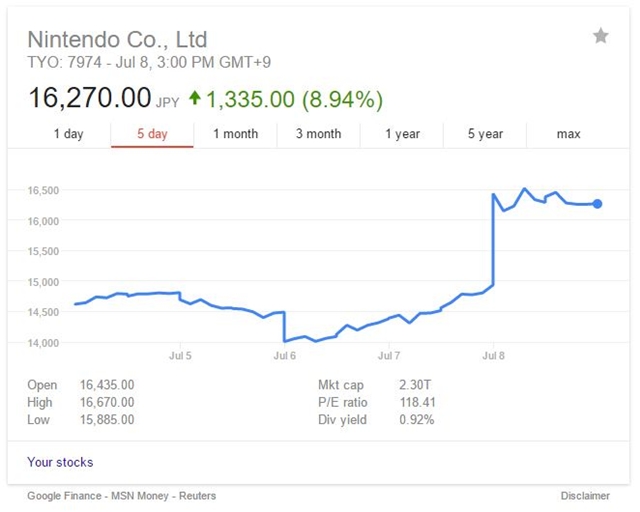
Task: Open the 3 month range
Action: click(320, 134)
